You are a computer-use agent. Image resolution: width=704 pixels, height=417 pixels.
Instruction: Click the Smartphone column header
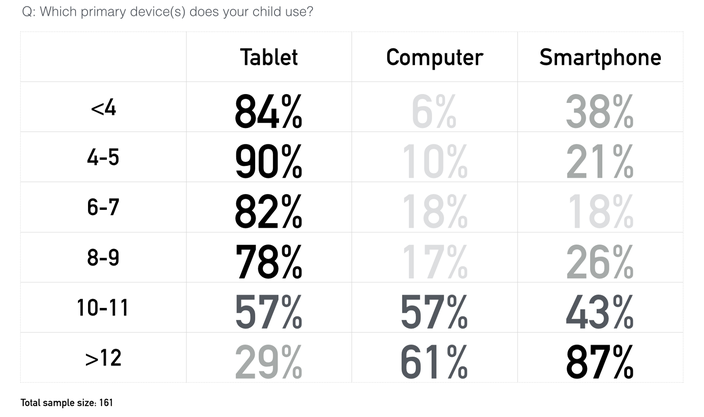(x=600, y=58)
